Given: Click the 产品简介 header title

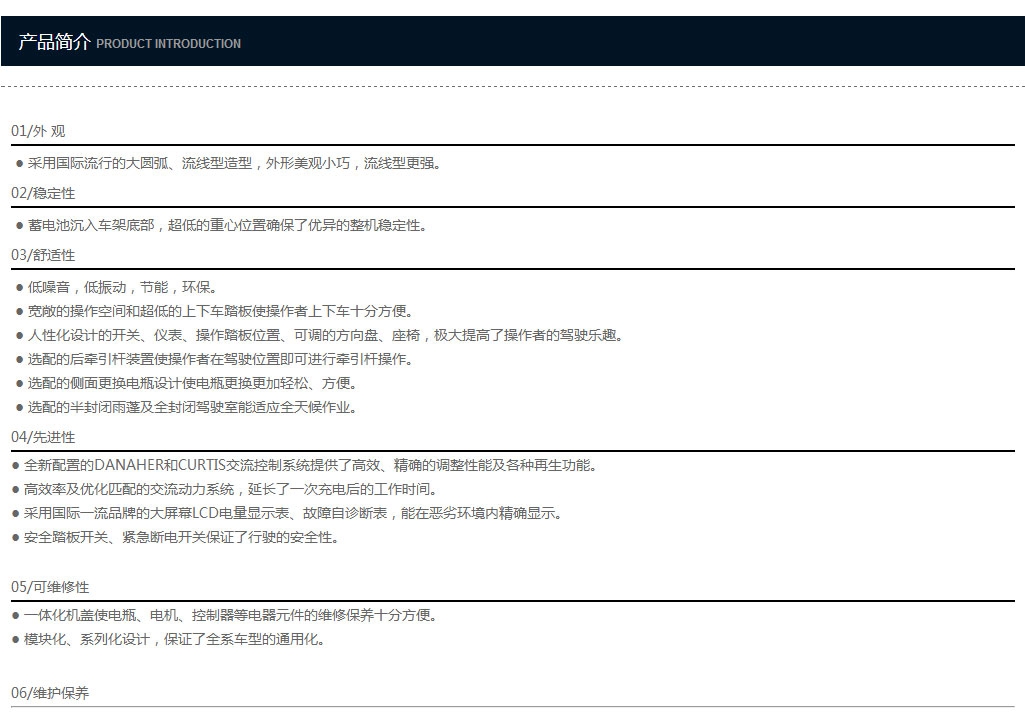Looking at the screenshot, I should (54, 42).
